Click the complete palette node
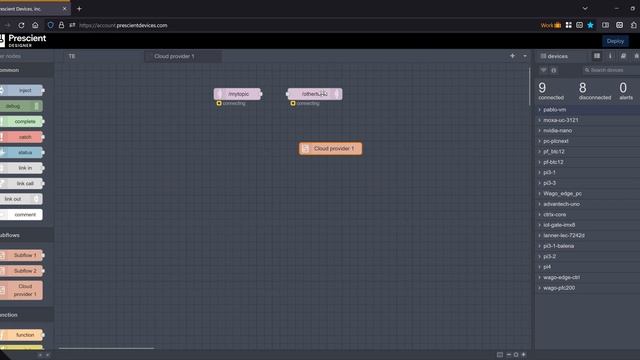This screenshot has width=640, height=360. [21, 122]
